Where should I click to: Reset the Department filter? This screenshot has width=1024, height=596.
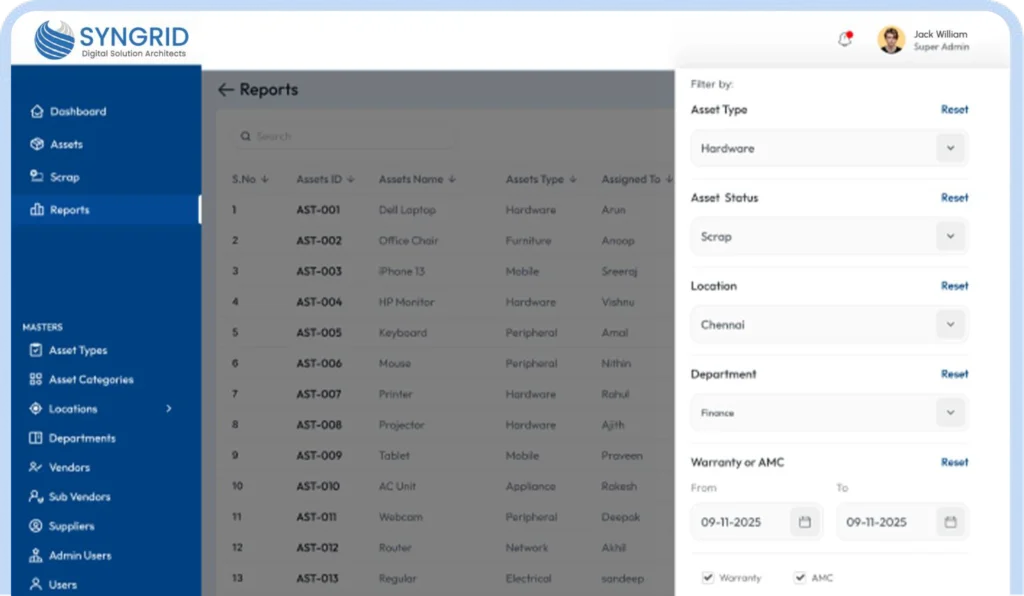tap(954, 374)
